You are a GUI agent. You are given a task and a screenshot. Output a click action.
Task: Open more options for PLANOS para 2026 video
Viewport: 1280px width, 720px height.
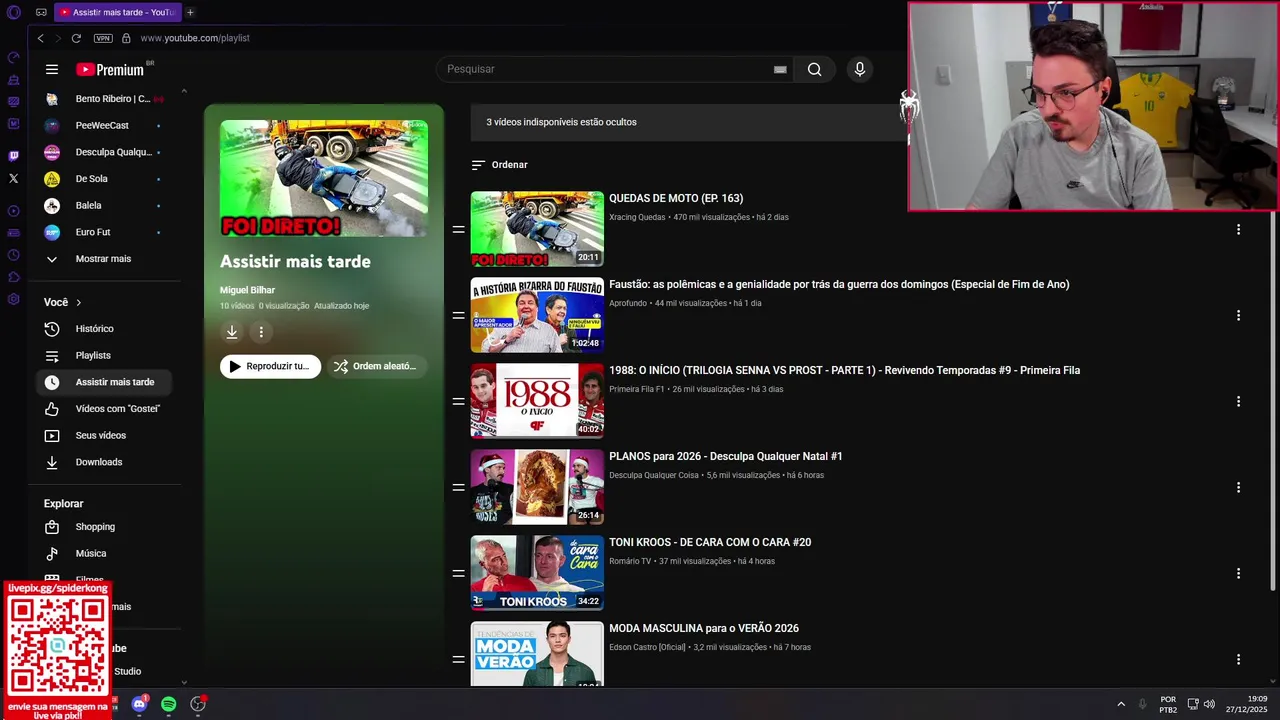click(x=1238, y=487)
